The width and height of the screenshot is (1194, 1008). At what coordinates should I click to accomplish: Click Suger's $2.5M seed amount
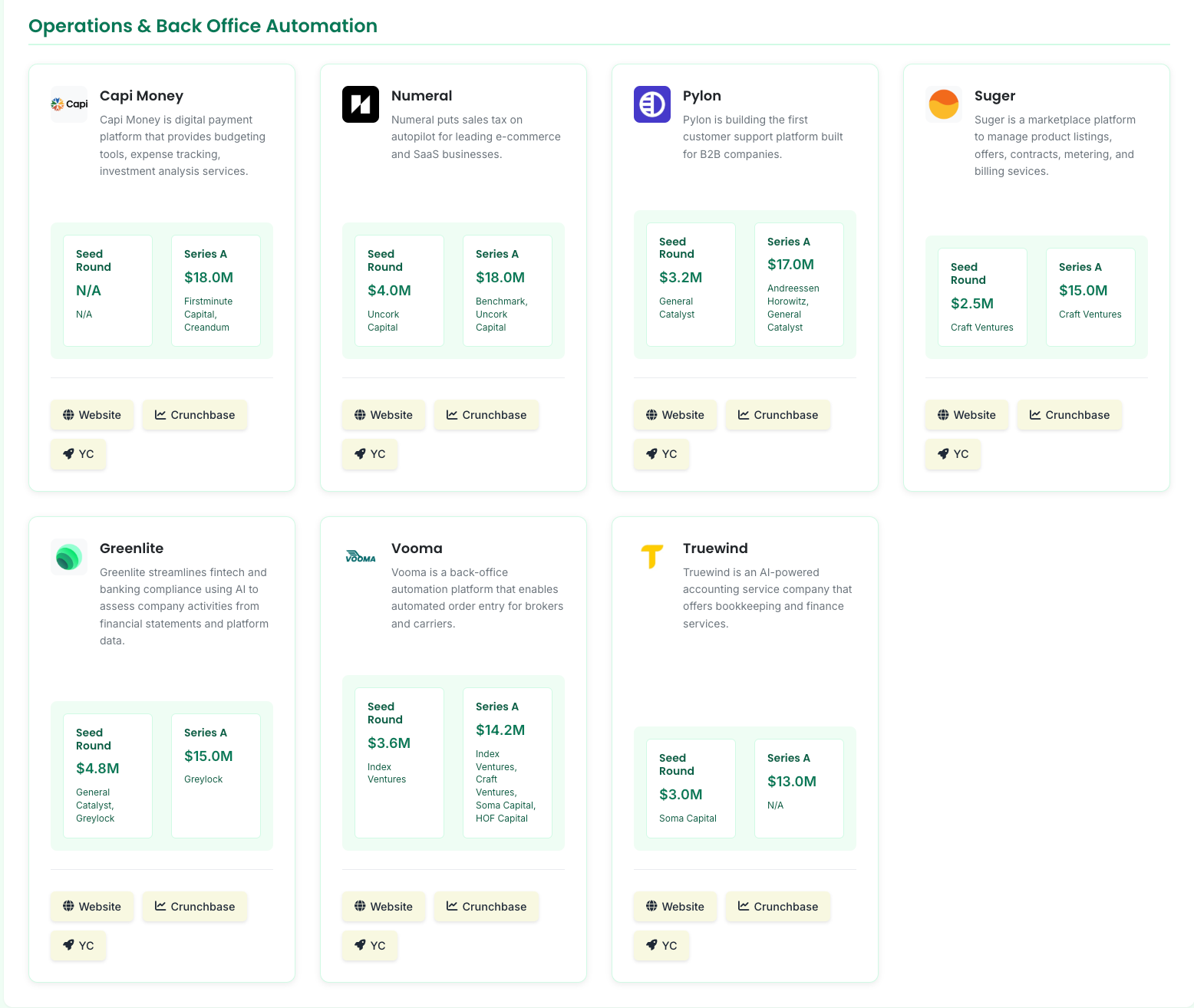tap(972, 304)
